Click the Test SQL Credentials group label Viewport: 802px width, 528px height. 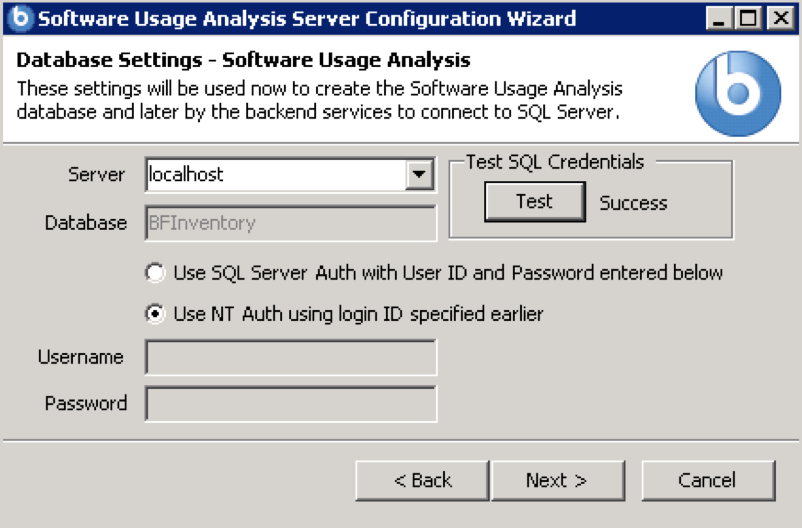pyautogui.click(x=555, y=161)
